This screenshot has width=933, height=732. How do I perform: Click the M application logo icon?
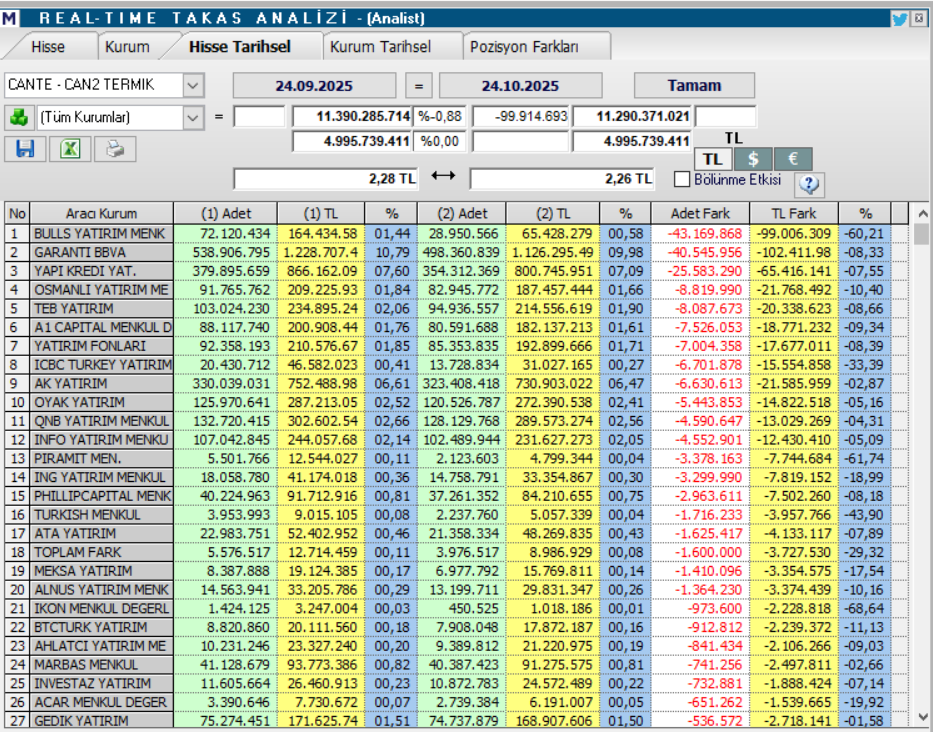click(9, 18)
